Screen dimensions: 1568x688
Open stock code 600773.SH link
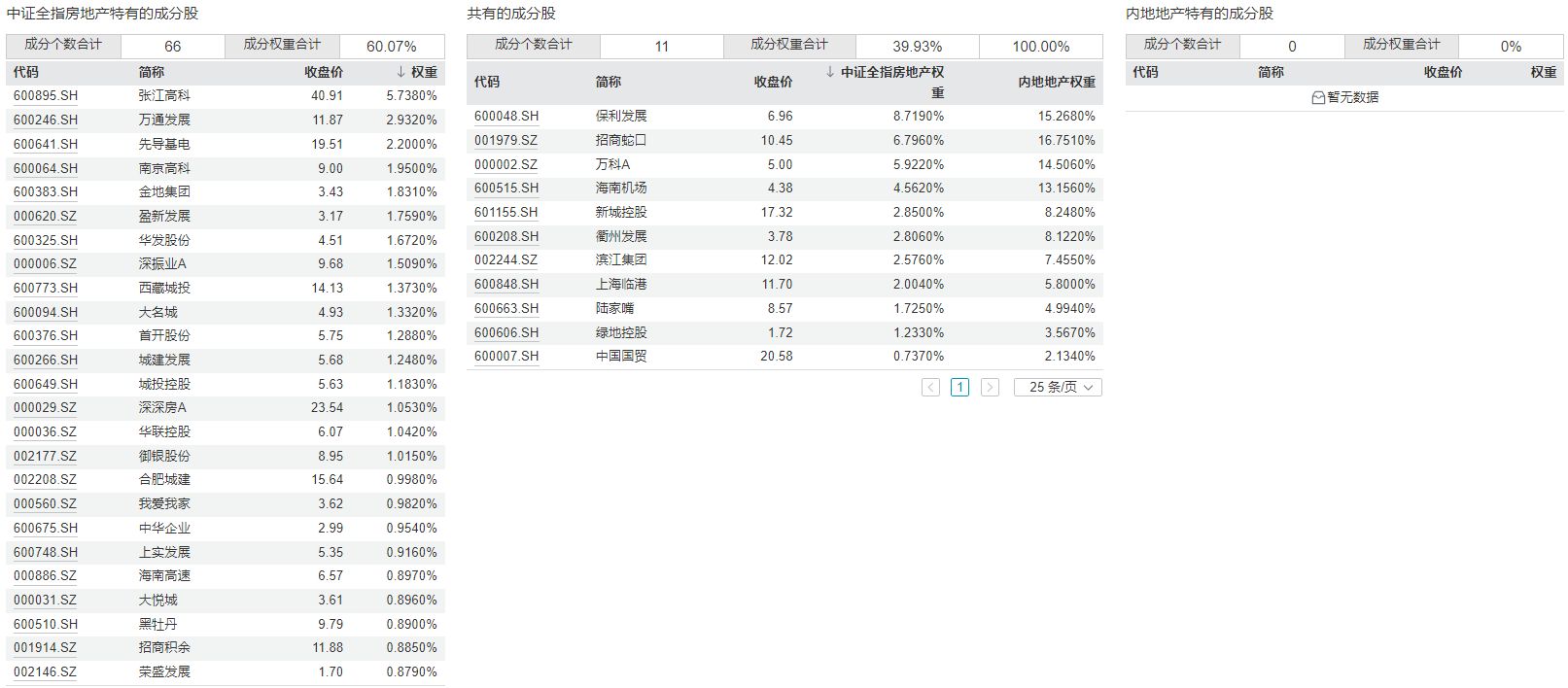click(46, 288)
